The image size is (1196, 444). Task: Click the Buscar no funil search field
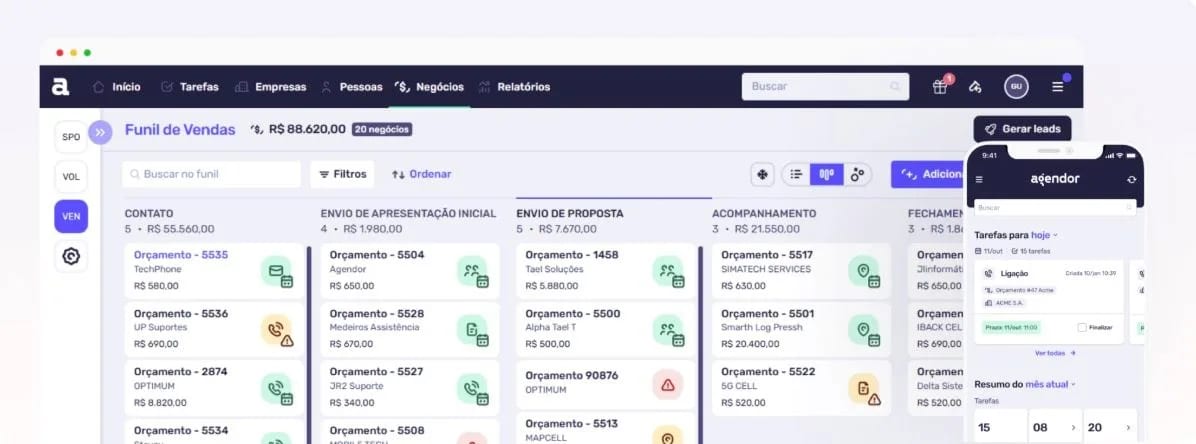pos(211,175)
